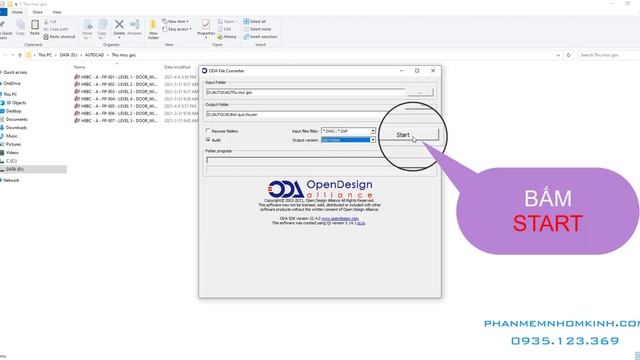
Task: Select the file containing FP-907 - LEVEL 3
Action: [116, 121]
